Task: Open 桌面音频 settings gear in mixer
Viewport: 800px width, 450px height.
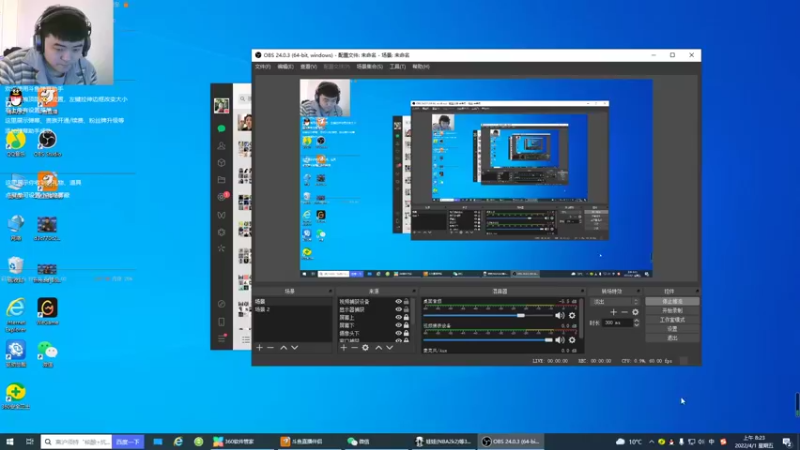Action: (572, 315)
